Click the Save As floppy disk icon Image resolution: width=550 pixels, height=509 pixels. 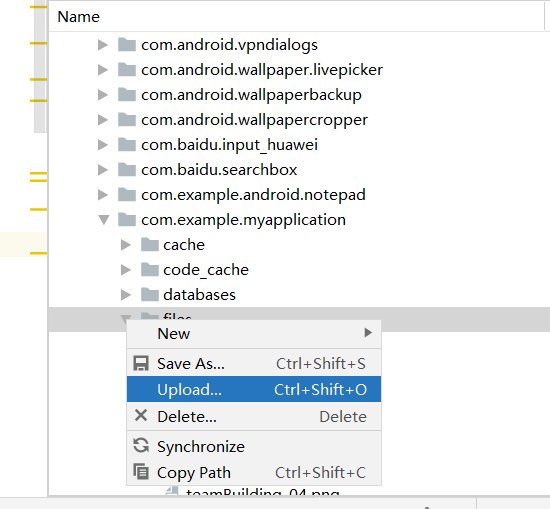[141, 363]
